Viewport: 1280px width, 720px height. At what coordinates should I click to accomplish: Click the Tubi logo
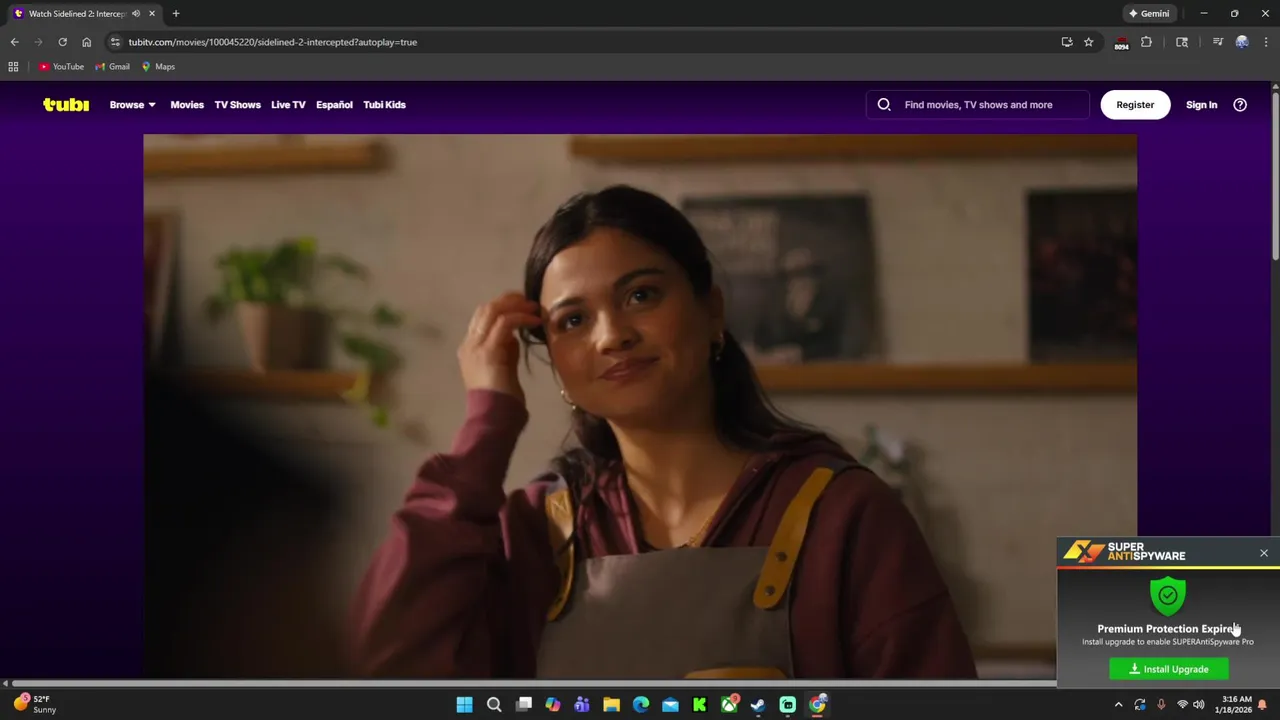pyautogui.click(x=66, y=104)
